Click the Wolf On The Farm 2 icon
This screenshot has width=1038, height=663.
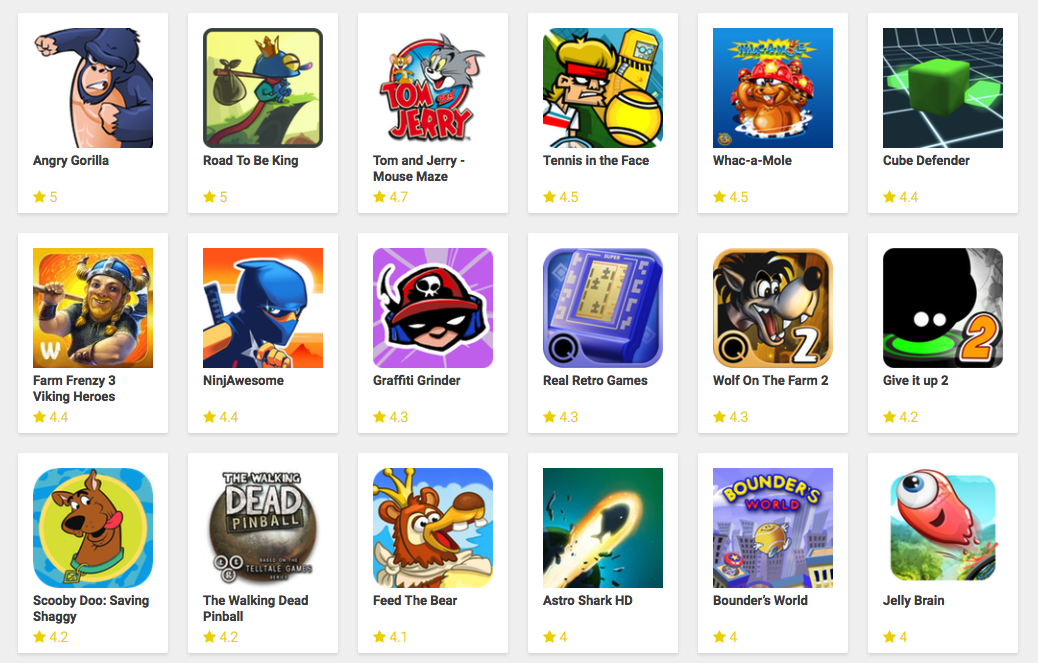[x=773, y=308]
